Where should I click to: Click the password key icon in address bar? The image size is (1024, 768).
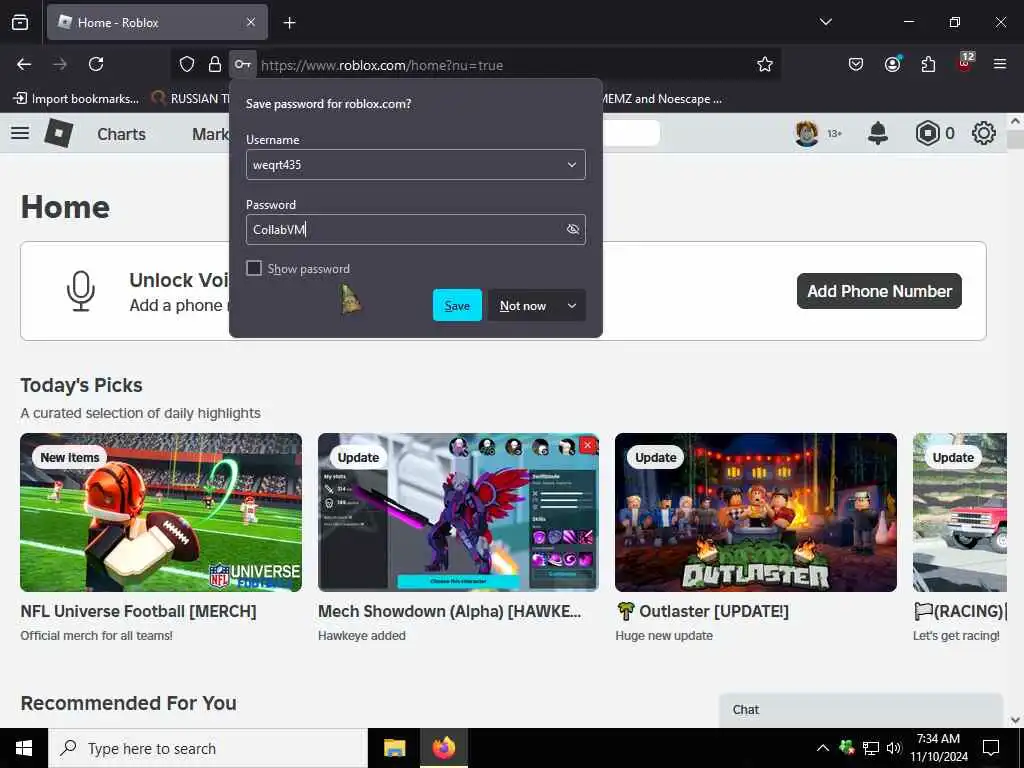point(242,64)
